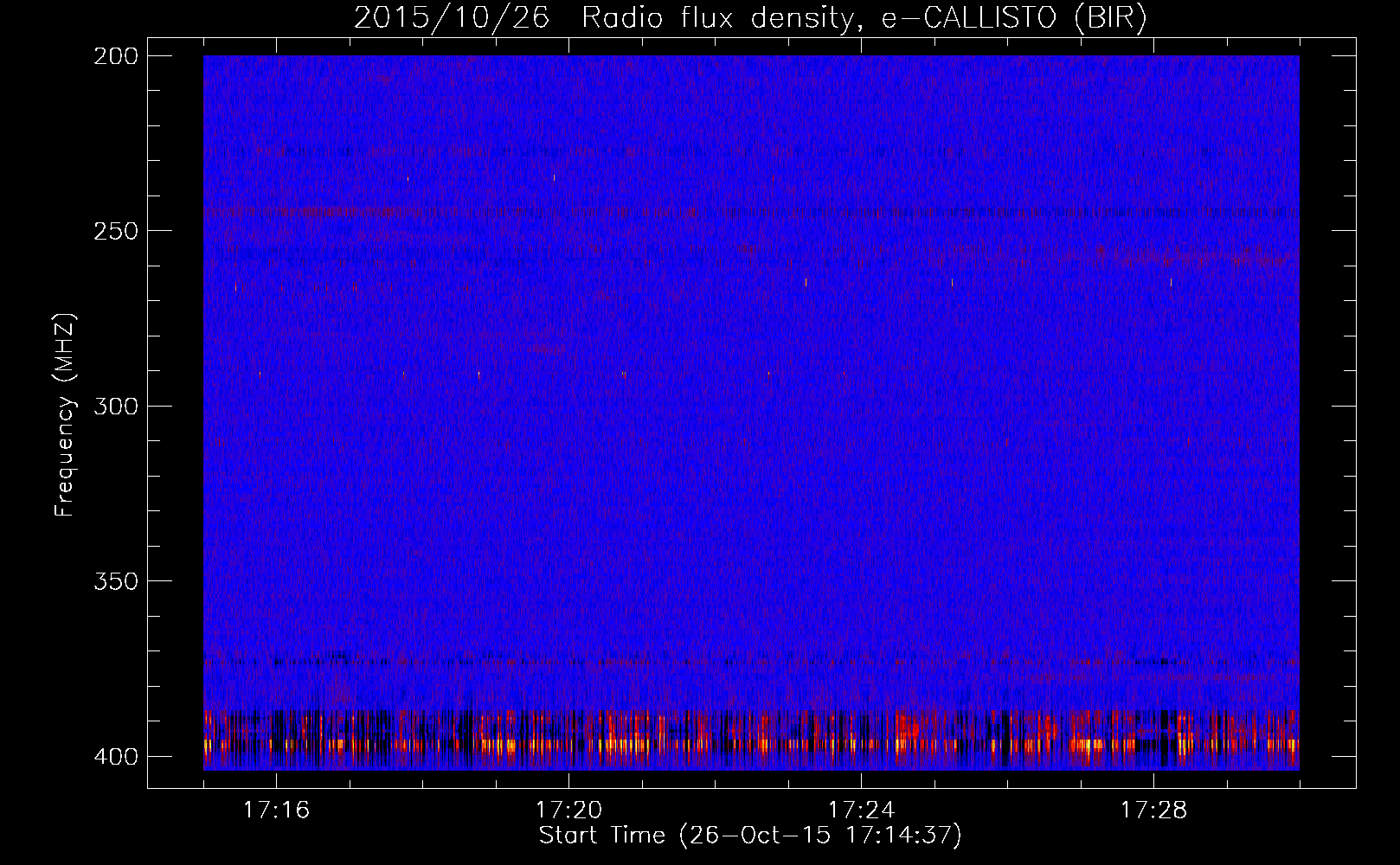This screenshot has width=1400, height=865.
Task: Click the plot title "Radio flux density, e-CALLISTO (BIR)"
Action: (x=864, y=17)
